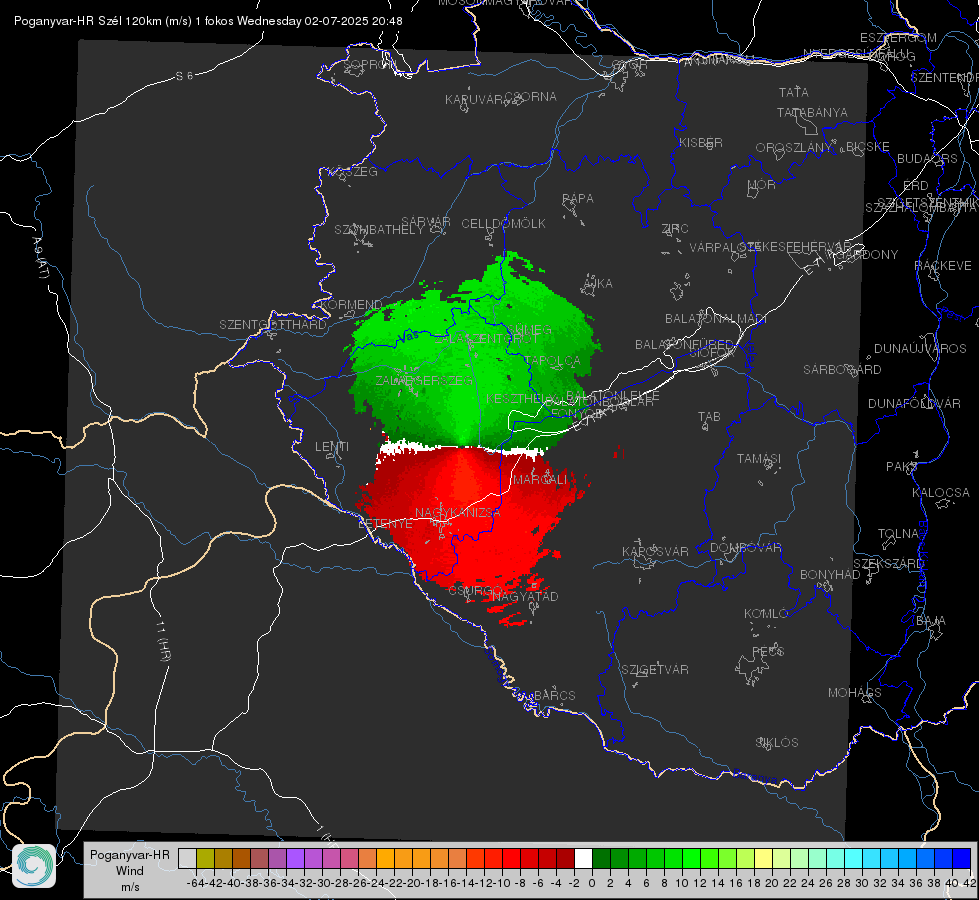Image resolution: width=979 pixels, height=900 pixels.
Task: Select the TATABANYA town label
Action: click(x=812, y=112)
